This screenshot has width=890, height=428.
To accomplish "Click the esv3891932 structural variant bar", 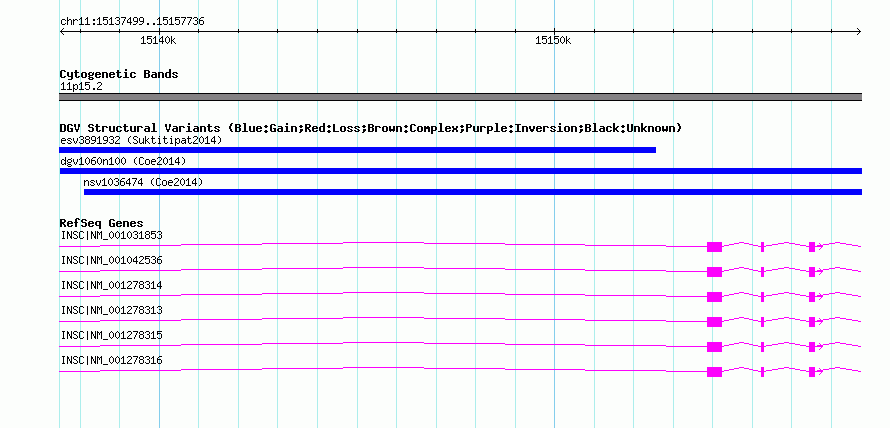I will pos(358,150).
